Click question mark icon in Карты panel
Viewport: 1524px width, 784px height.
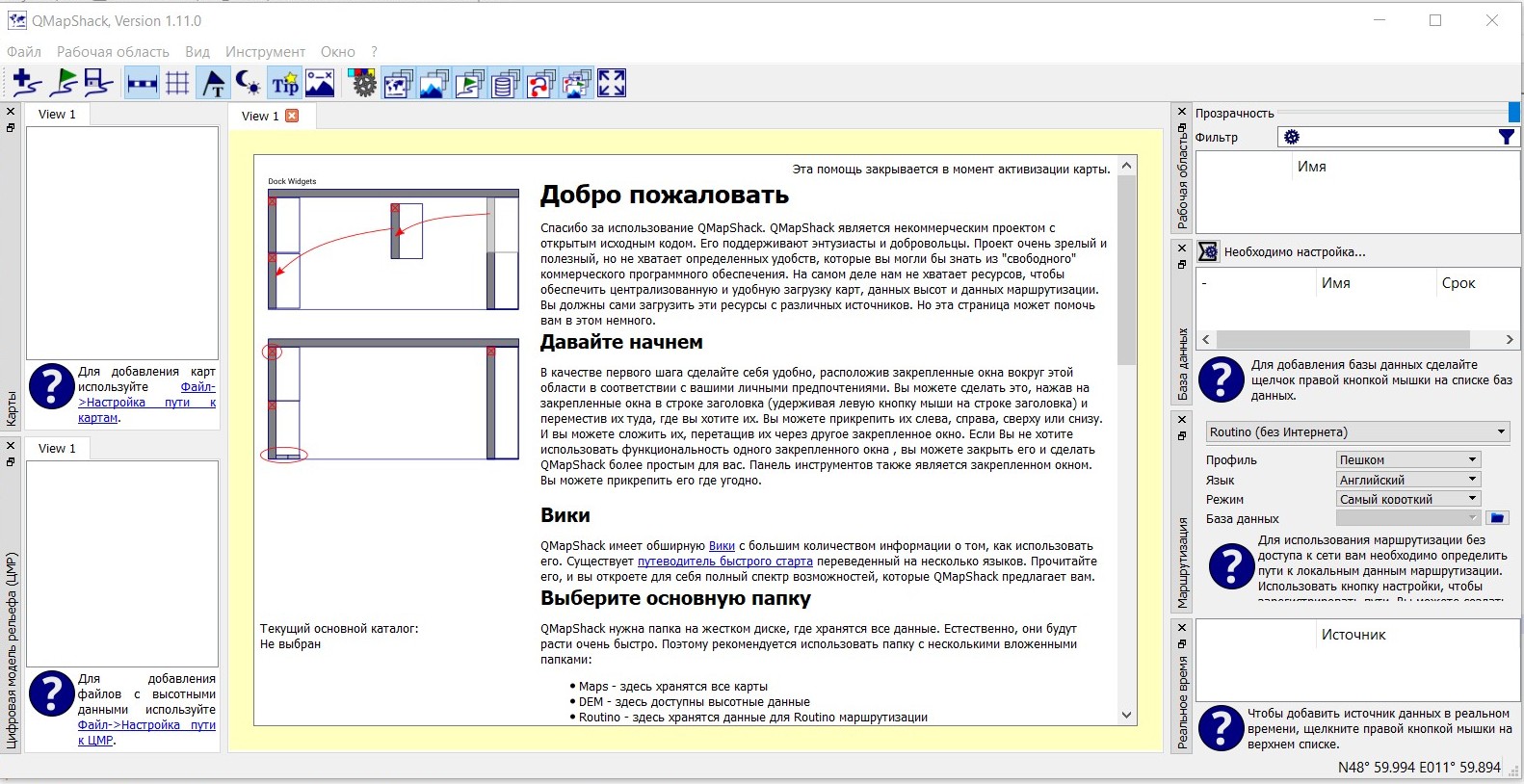pyautogui.click(x=52, y=387)
